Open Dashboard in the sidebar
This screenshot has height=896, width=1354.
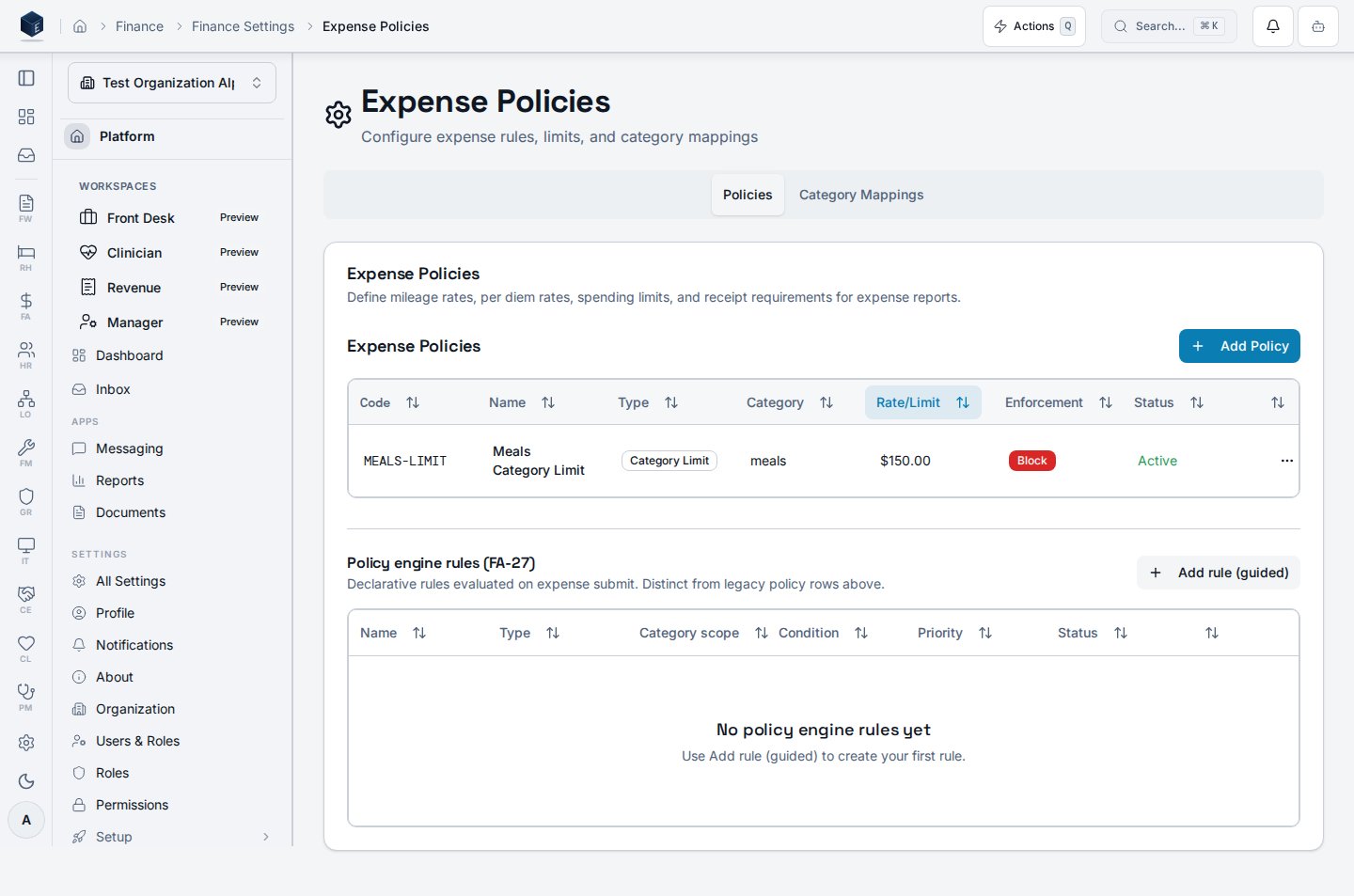pyautogui.click(x=172, y=355)
